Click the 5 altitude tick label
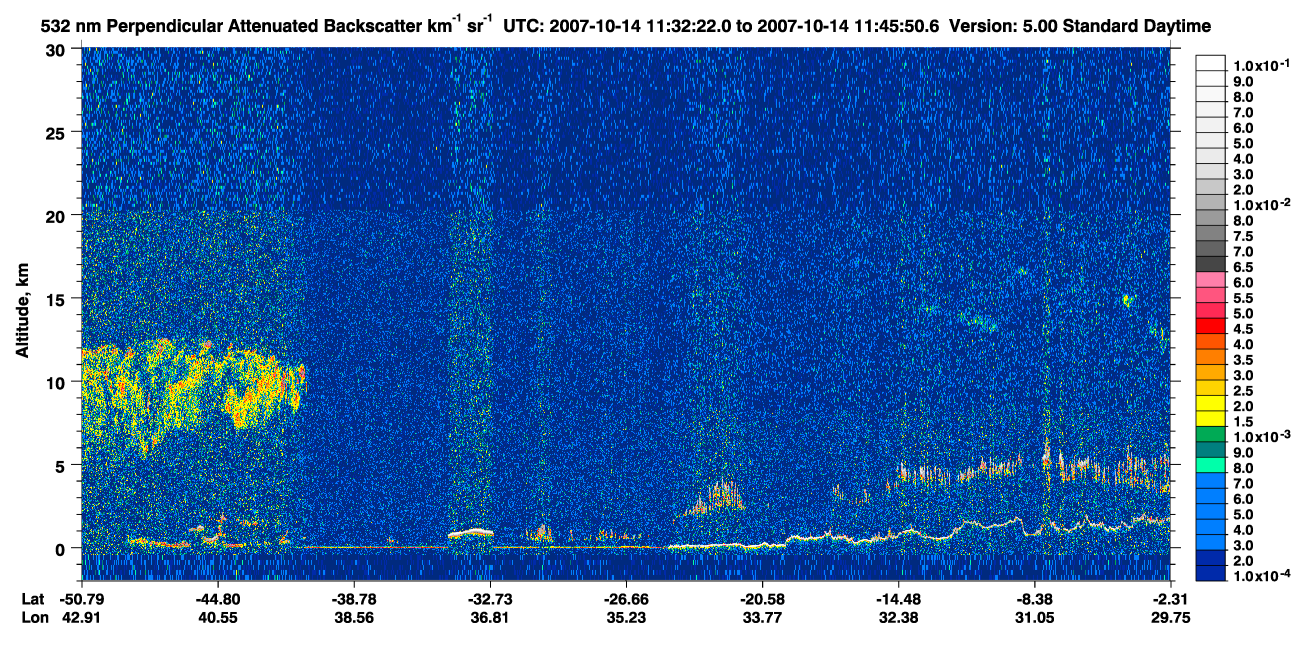Screen dimensions: 1300x667 62,465
